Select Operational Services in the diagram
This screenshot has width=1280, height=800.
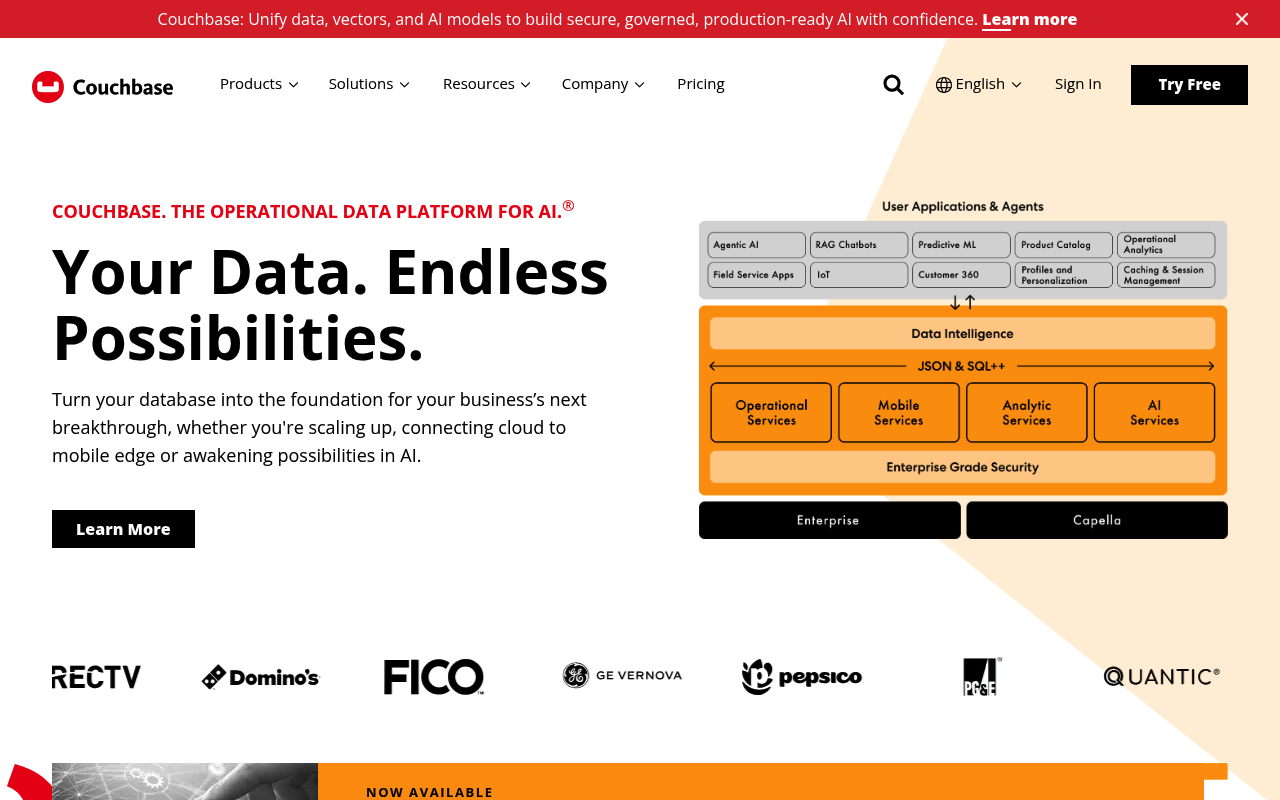771,412
